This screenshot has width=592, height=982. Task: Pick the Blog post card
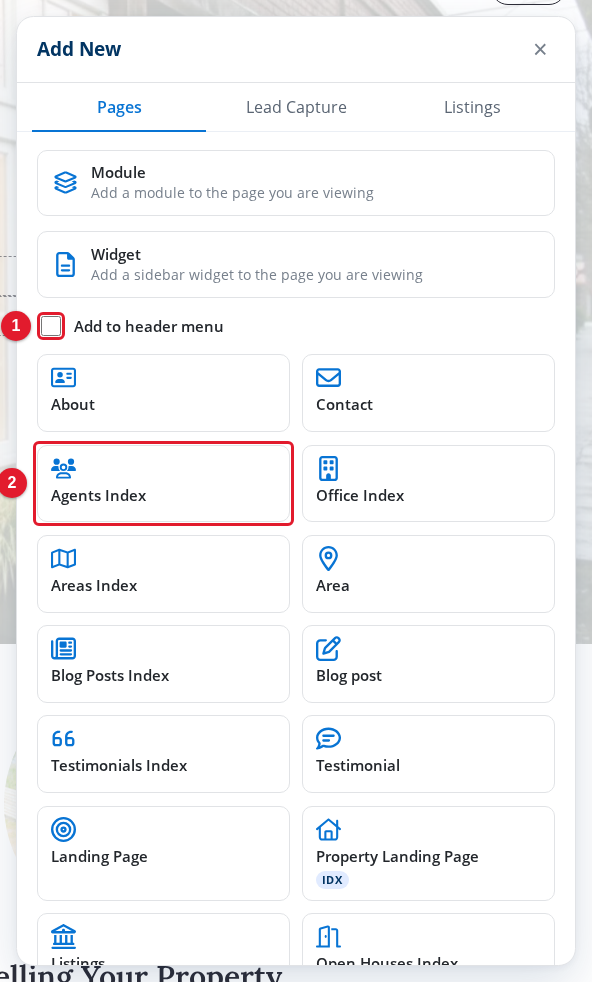428,664
